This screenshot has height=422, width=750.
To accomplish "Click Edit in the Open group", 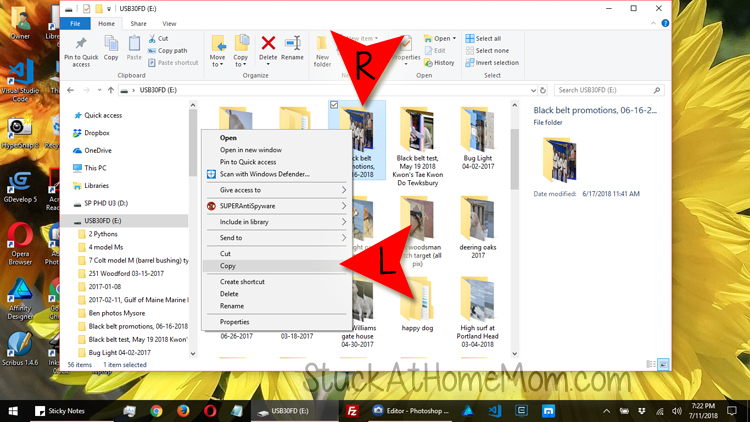I will coord(435,50).
